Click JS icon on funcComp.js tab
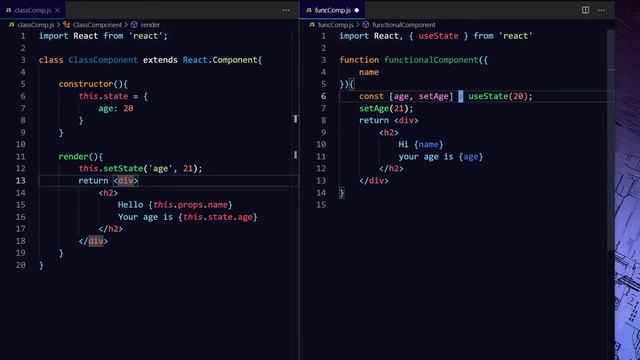640x360 pixels. coord(309,10)
